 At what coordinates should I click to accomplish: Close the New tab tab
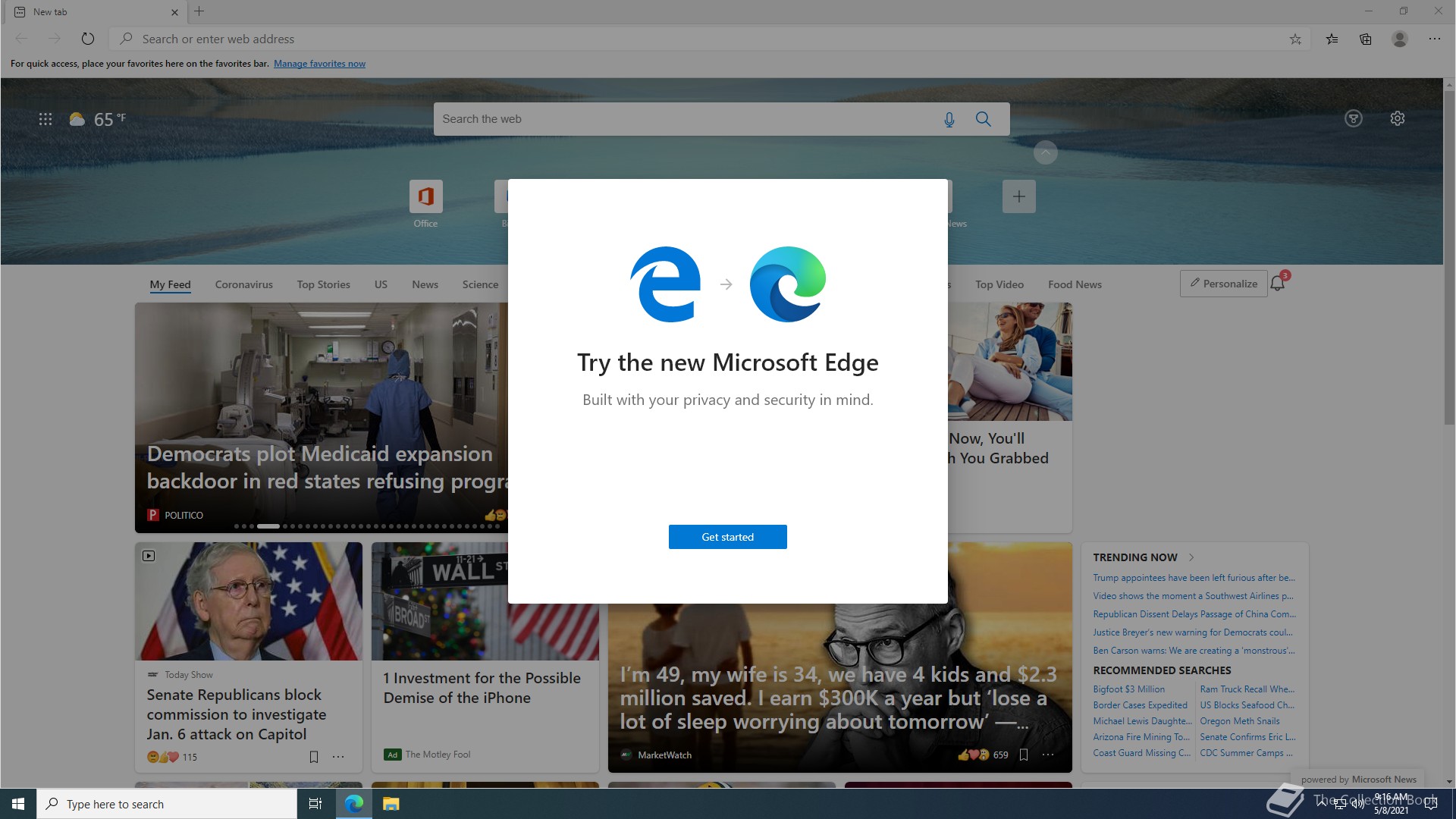click(x=174, y=12)
